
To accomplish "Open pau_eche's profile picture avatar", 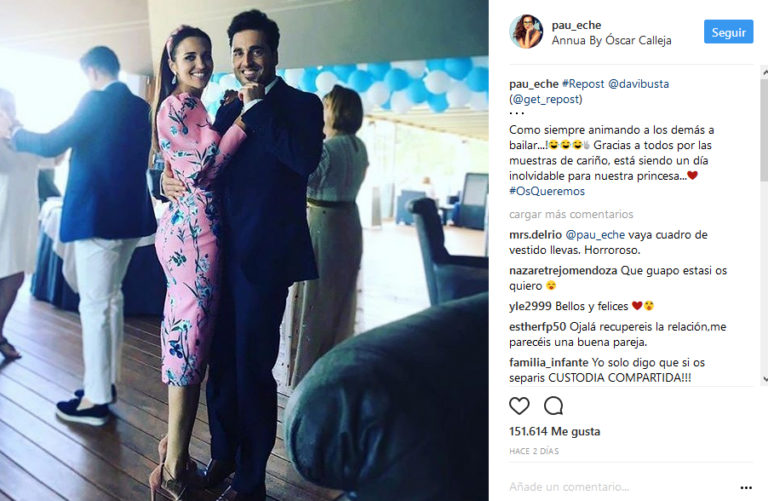I will (526, 32).
